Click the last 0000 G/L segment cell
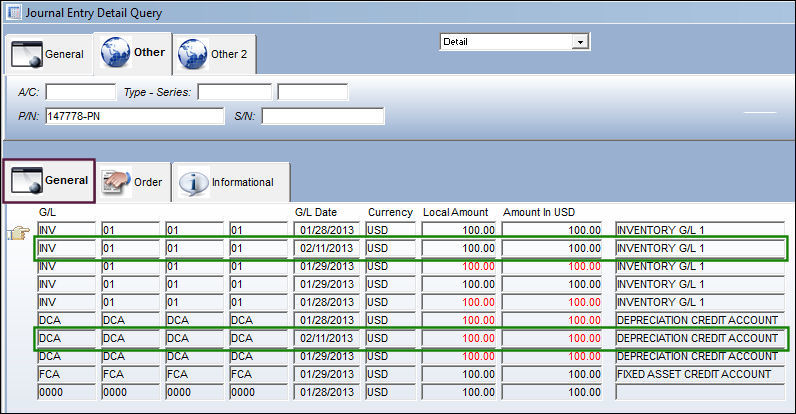 point(258,392)
